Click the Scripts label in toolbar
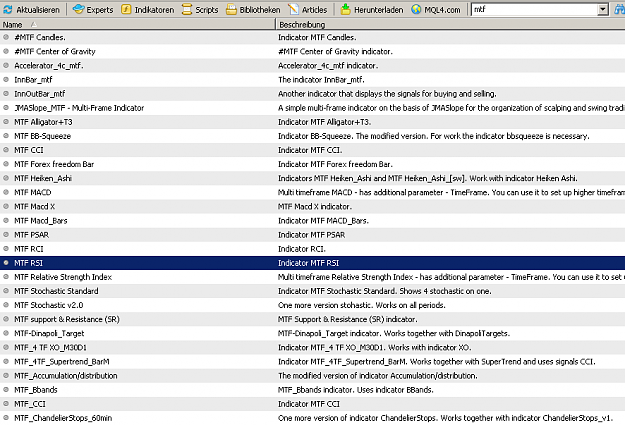 tap(206, 10)
